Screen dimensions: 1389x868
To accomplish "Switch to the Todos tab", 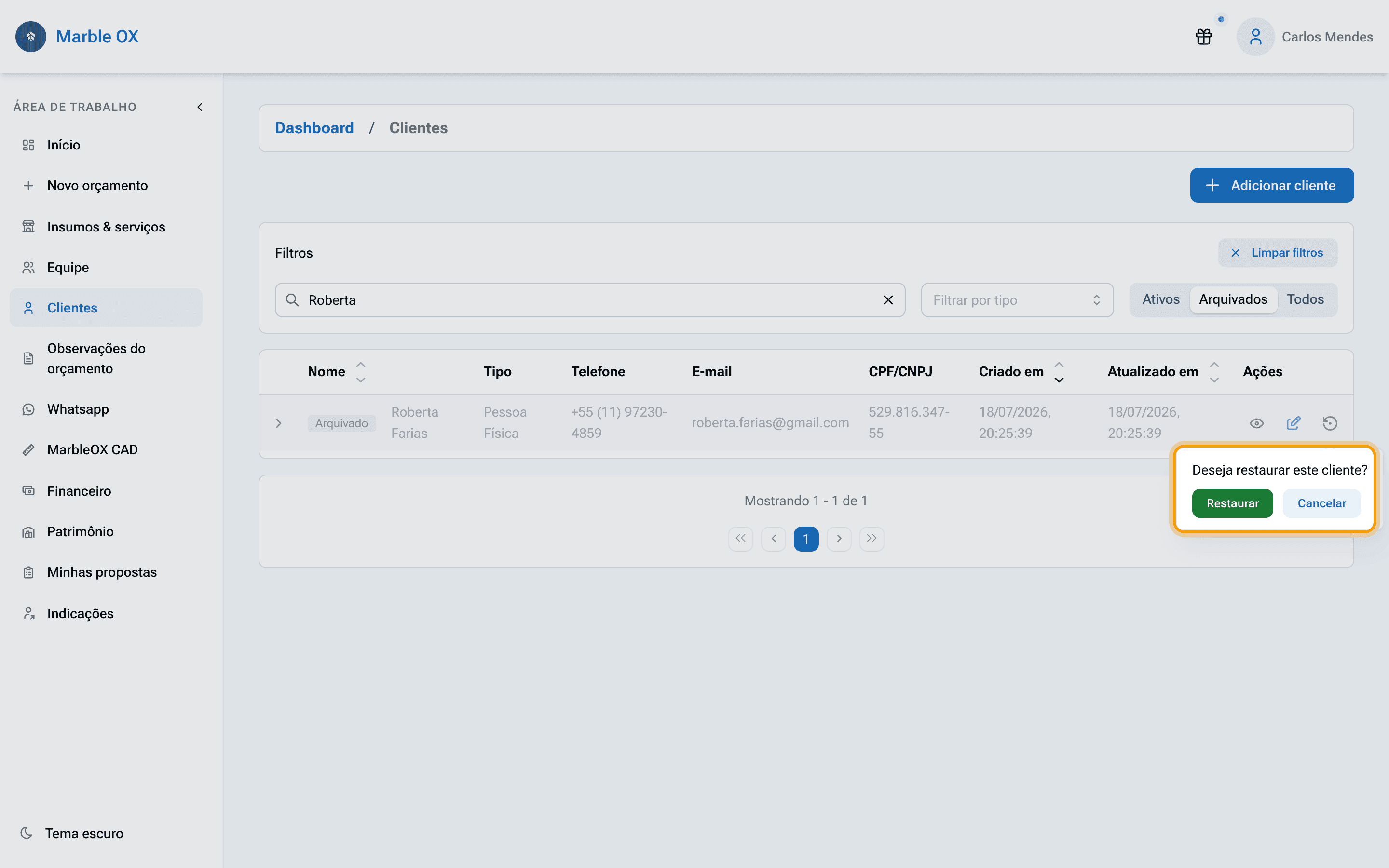I will coord(1305,299).
